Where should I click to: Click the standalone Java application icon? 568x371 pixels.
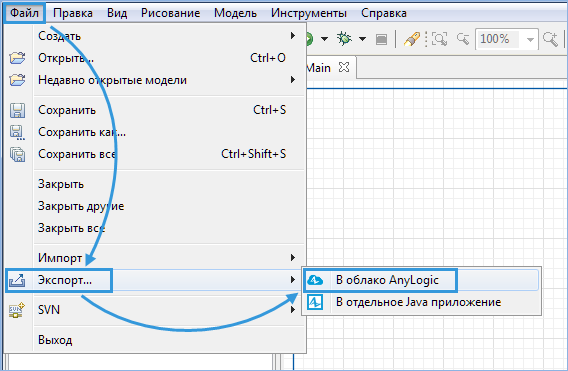pyautogui.click(x=315, y=302)
